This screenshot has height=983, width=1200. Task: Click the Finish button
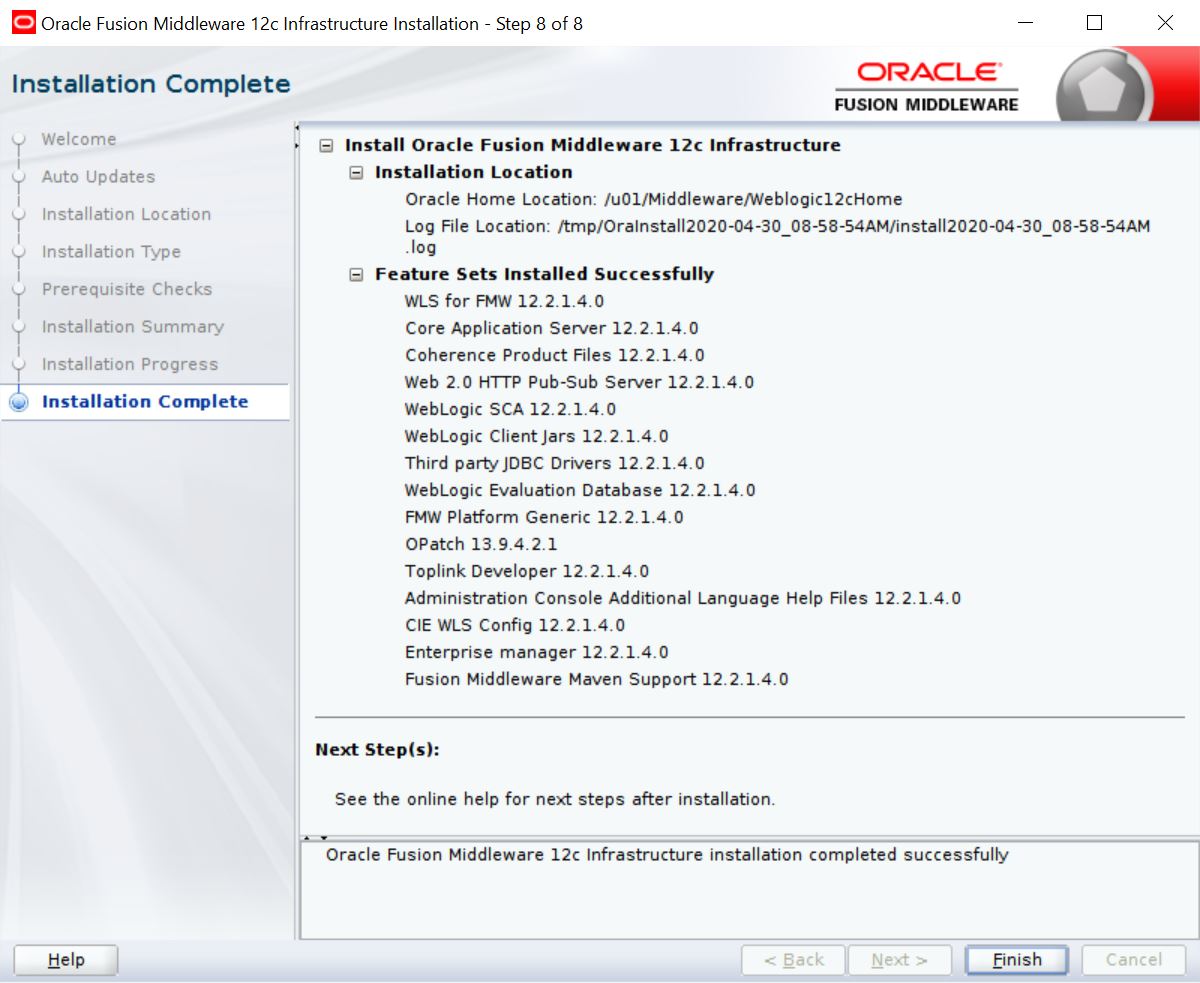pyautogui.click(x=1016, y=960)
